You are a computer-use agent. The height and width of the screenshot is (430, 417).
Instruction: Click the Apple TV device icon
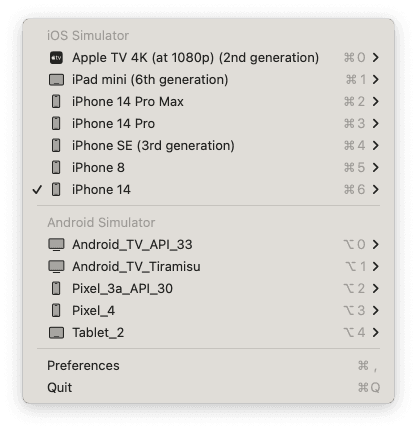[56, 58]
